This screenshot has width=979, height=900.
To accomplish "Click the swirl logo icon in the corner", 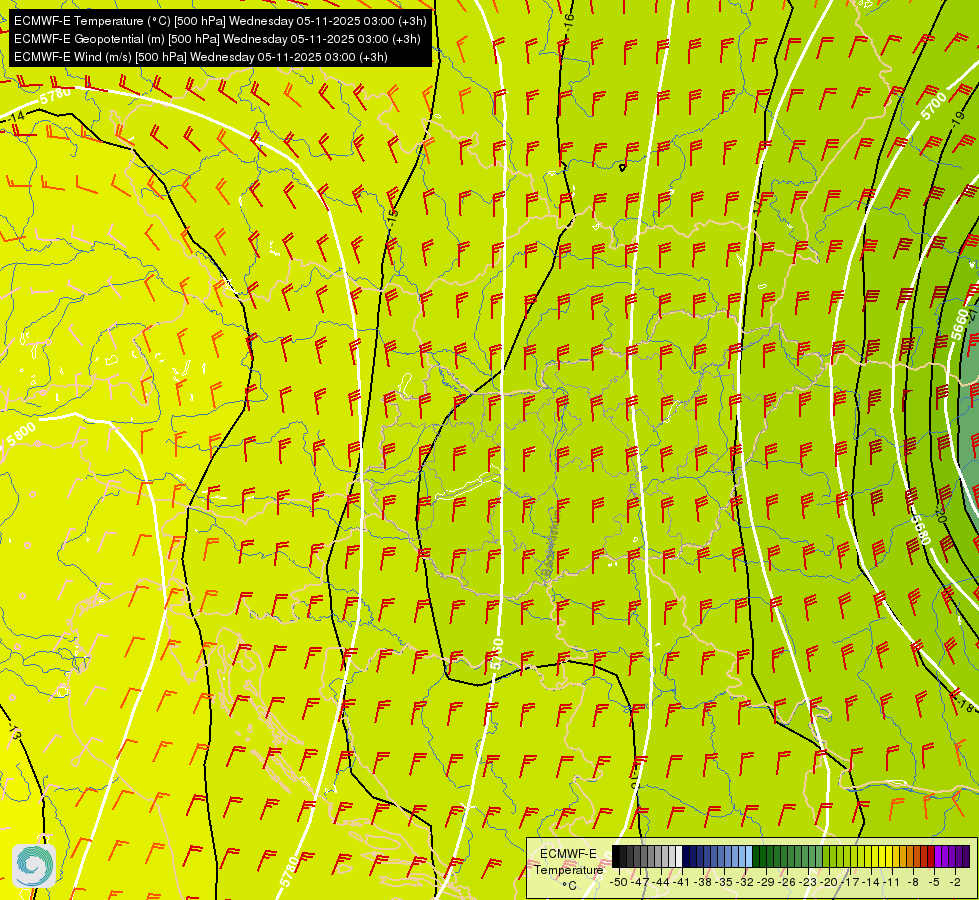I will click(x=34, y=866).
